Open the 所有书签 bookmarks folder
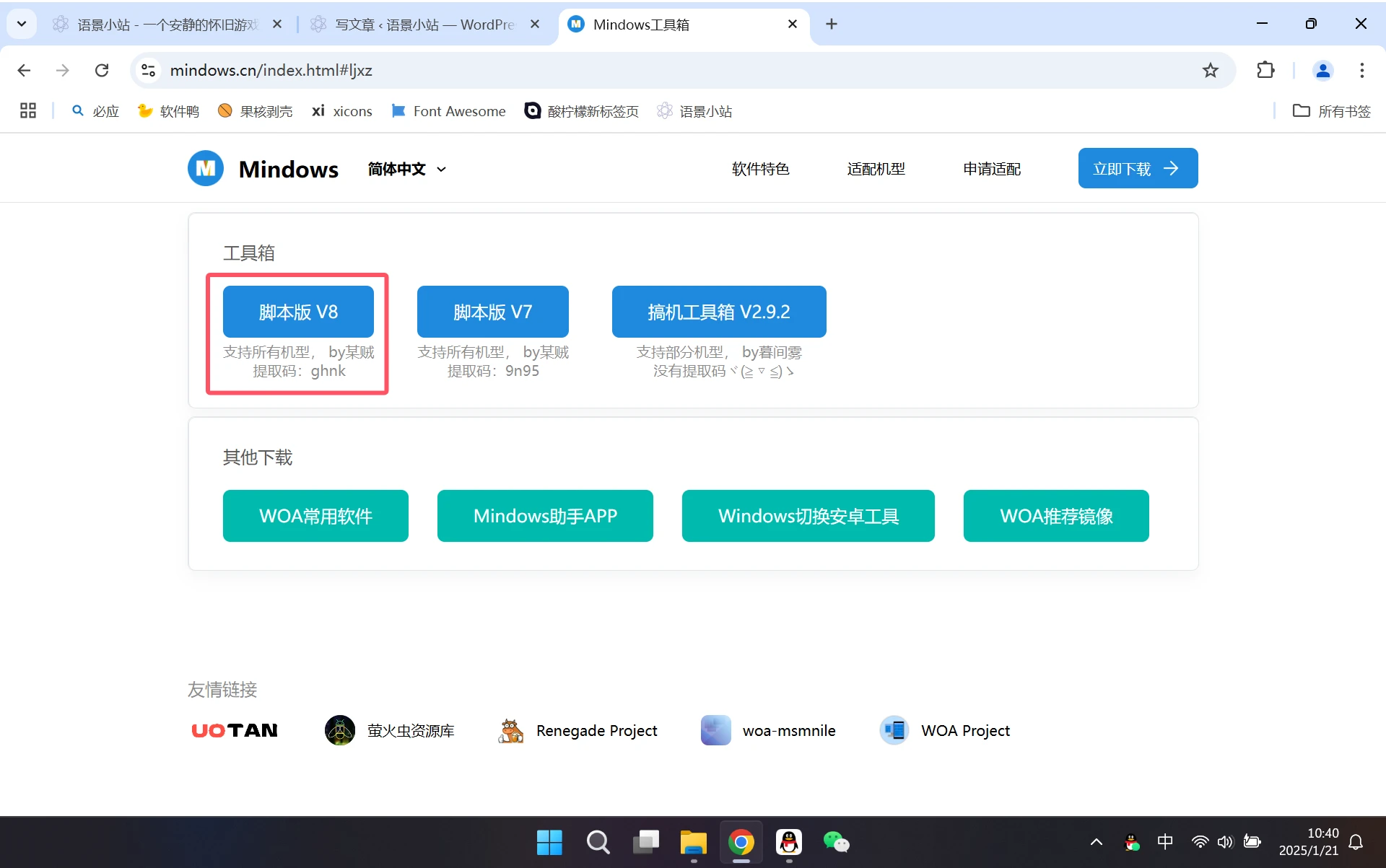 (1330, 111)
